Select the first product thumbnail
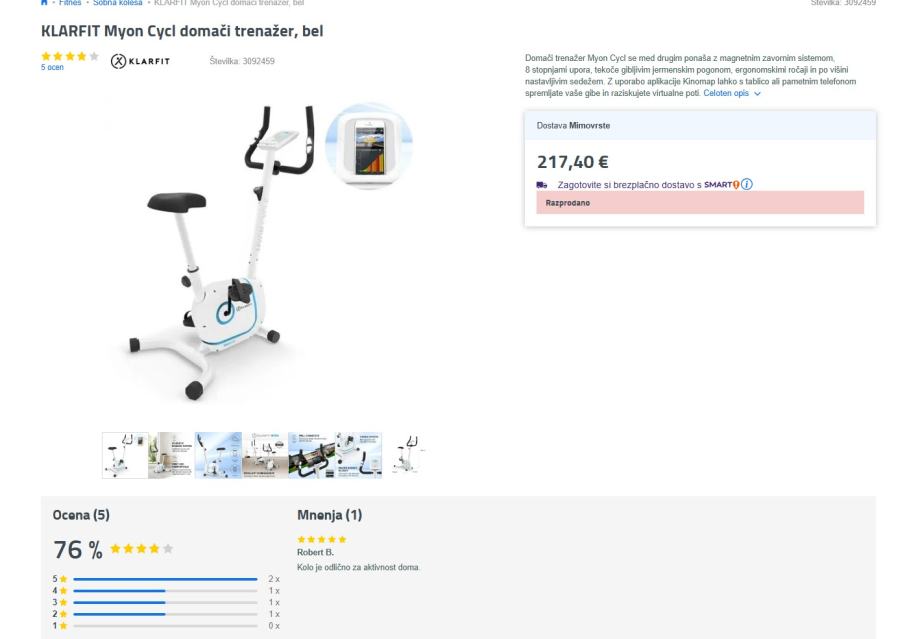 click(125, 455)
